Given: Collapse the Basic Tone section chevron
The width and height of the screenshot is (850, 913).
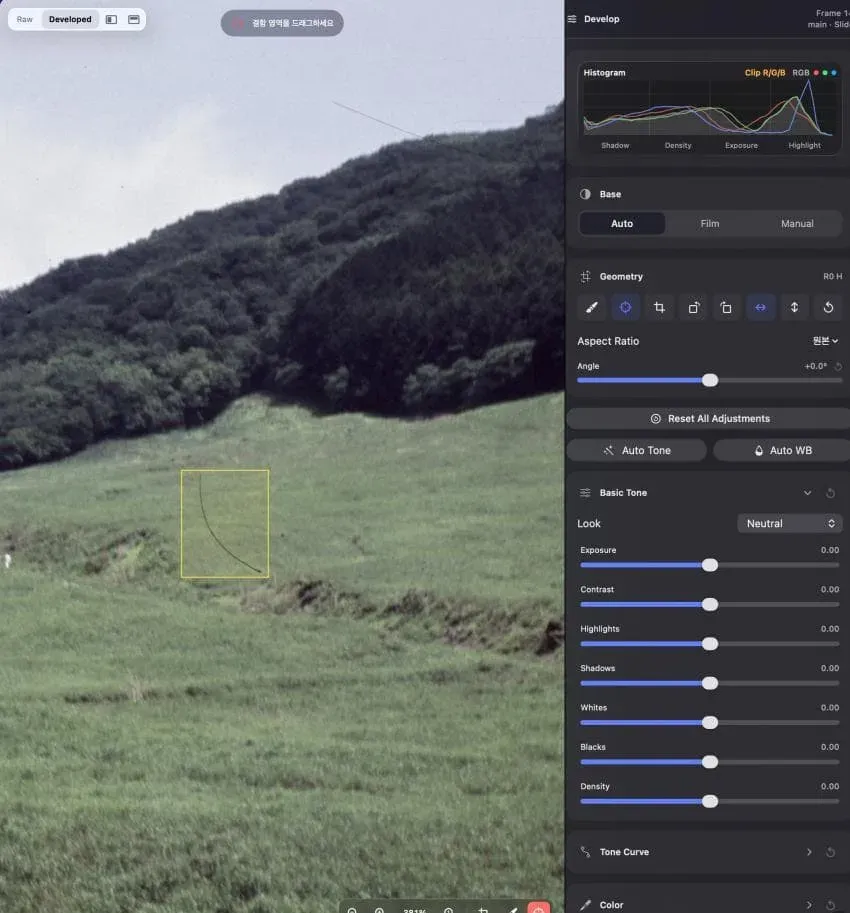Looking at the screenshot, I should [808, 493].
